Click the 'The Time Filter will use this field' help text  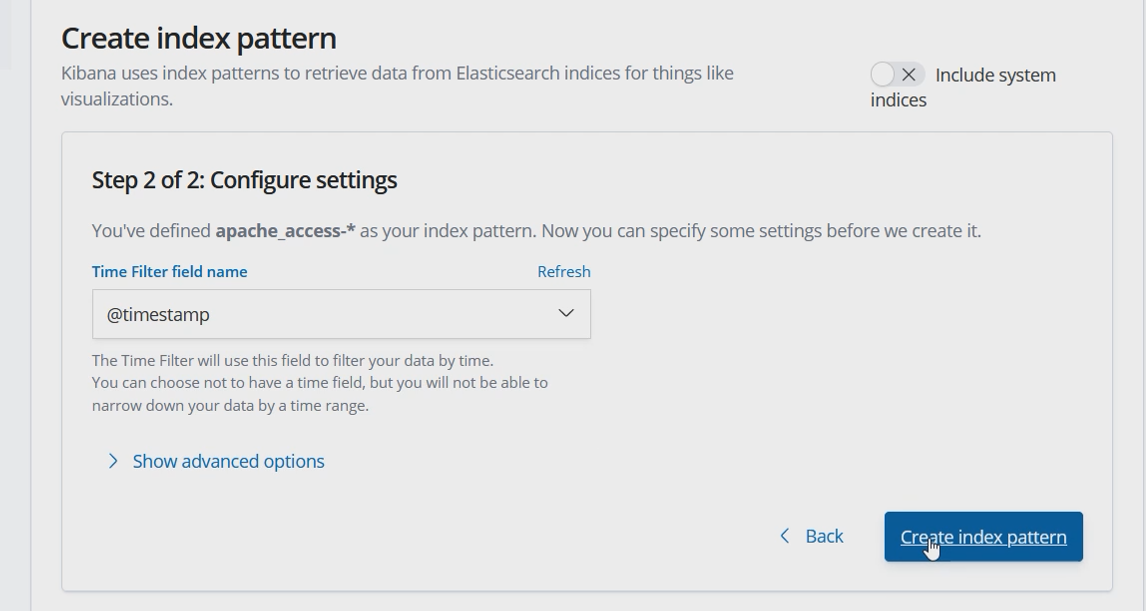pos(292,360)
